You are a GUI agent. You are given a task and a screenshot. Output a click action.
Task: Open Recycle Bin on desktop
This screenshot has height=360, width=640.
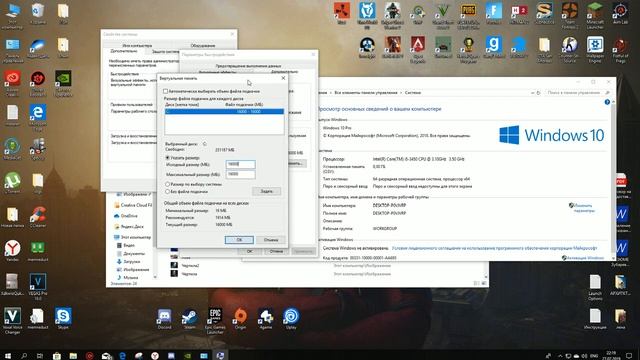[38, 13]
